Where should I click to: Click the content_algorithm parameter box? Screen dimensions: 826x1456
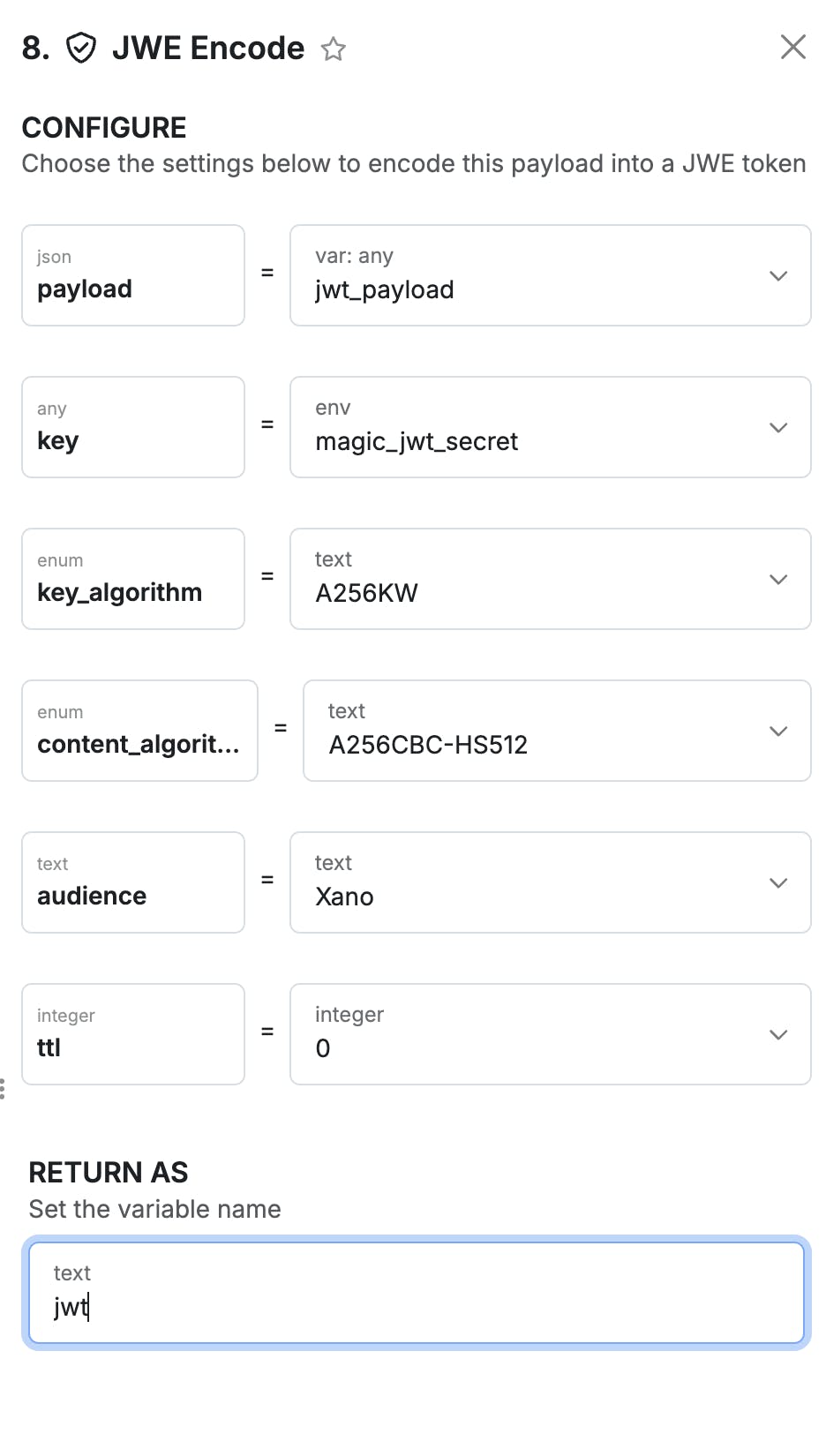click(x=139, y=731)
